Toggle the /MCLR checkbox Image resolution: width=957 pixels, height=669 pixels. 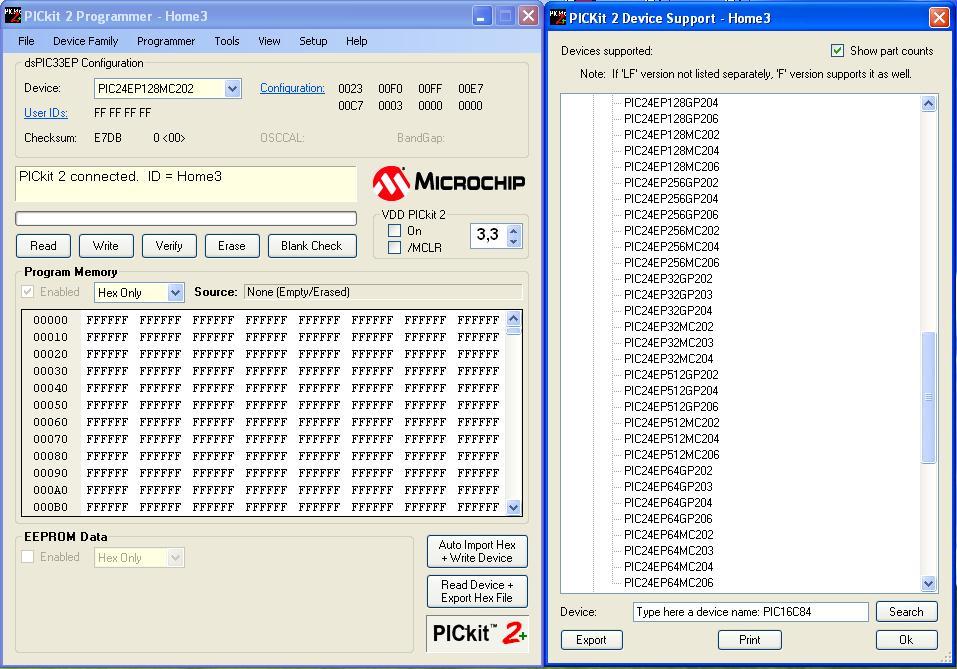point(394,247)
